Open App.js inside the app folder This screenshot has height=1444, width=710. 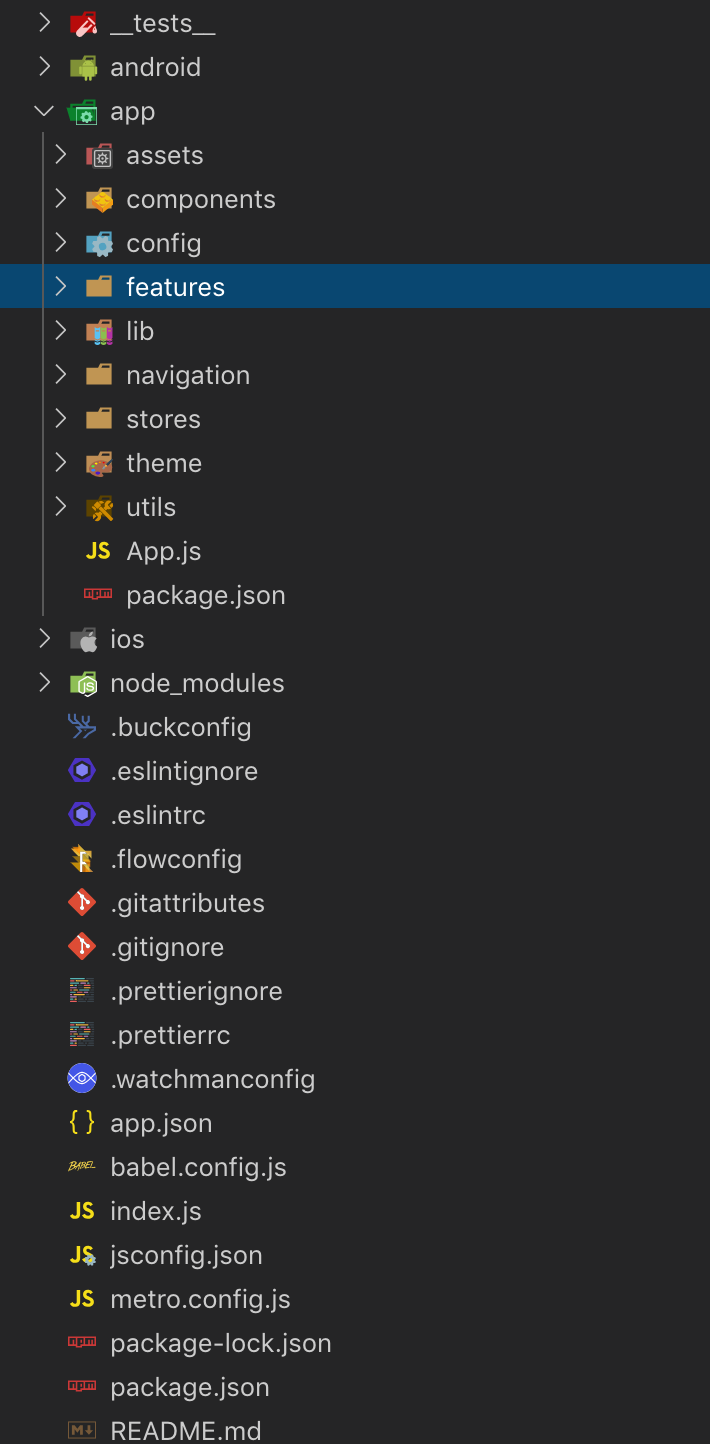(x=163, y=551)
